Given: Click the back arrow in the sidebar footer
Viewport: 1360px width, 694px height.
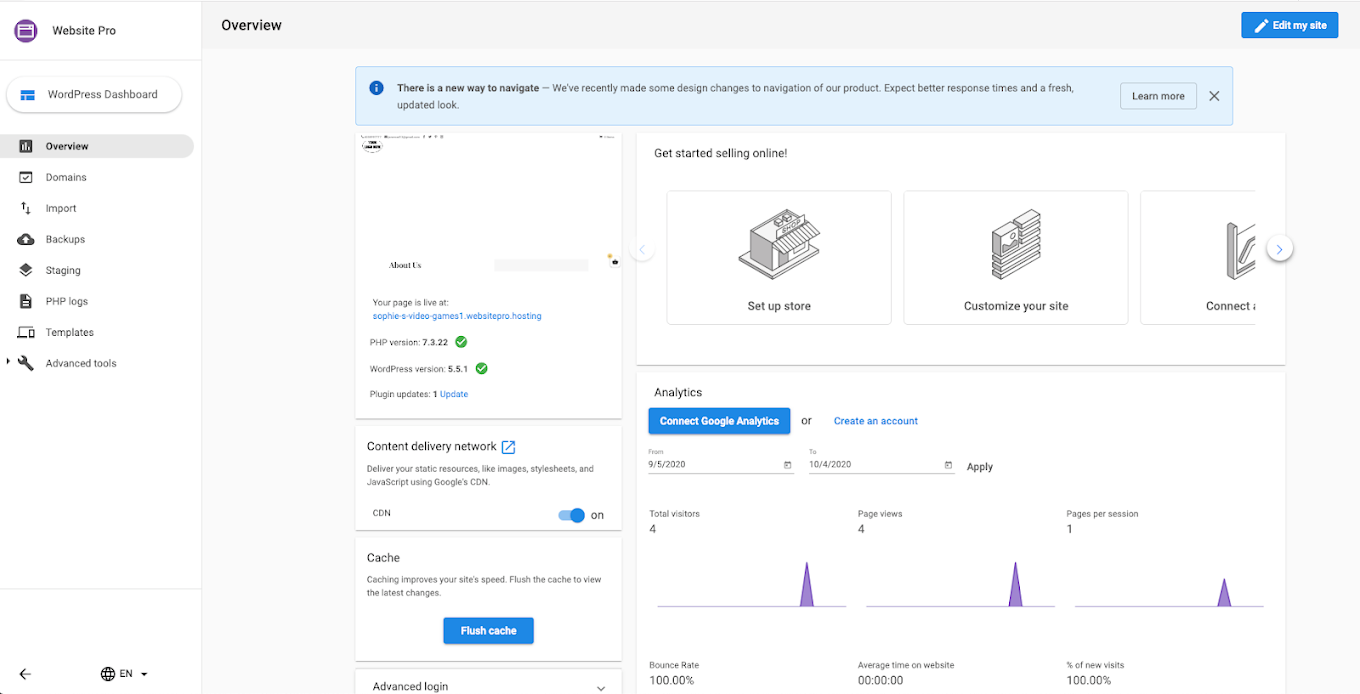Looking at the screenshot, I should coord(25,674).
